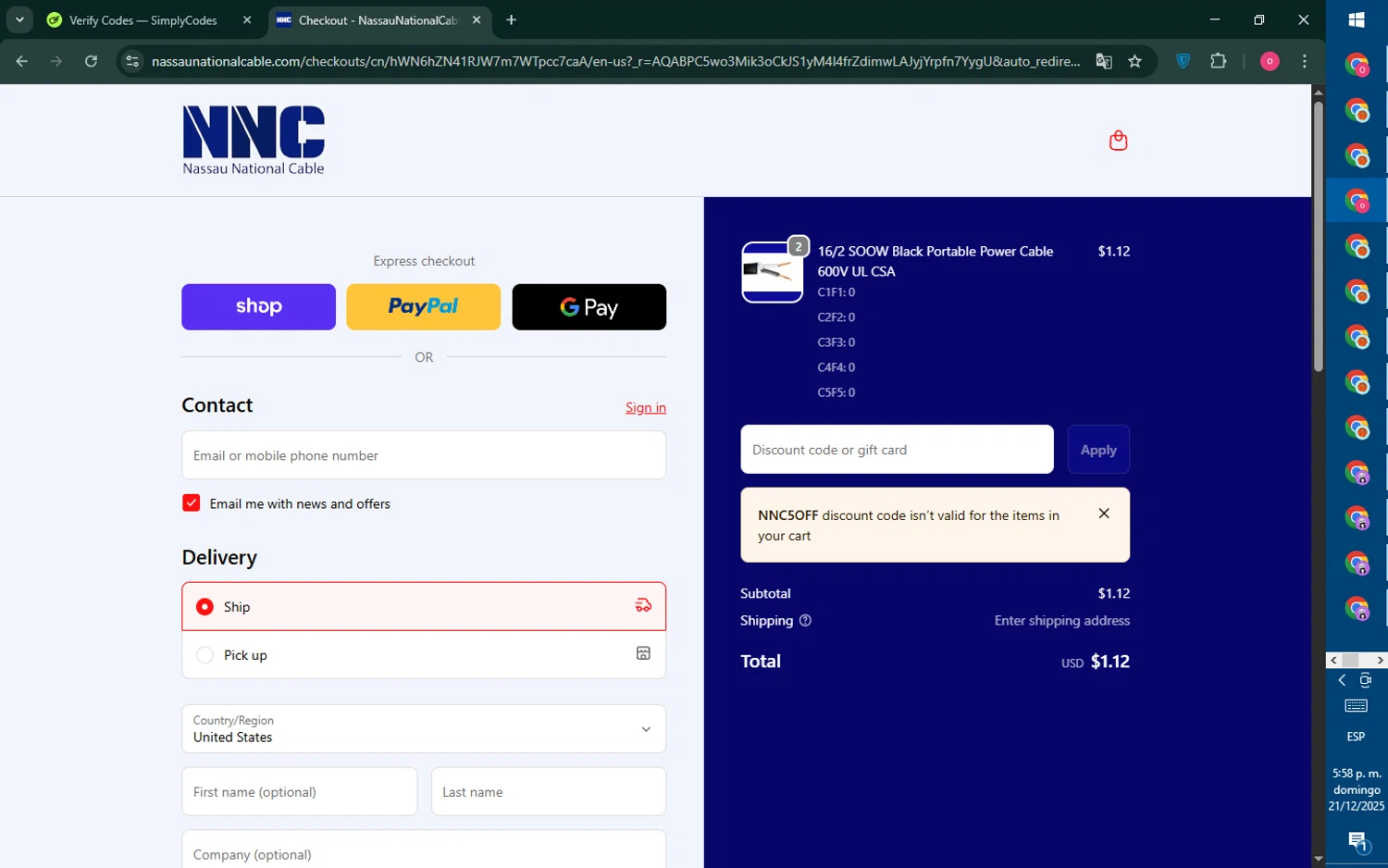Click the Apply discount button

click(x=1098, y=450)
